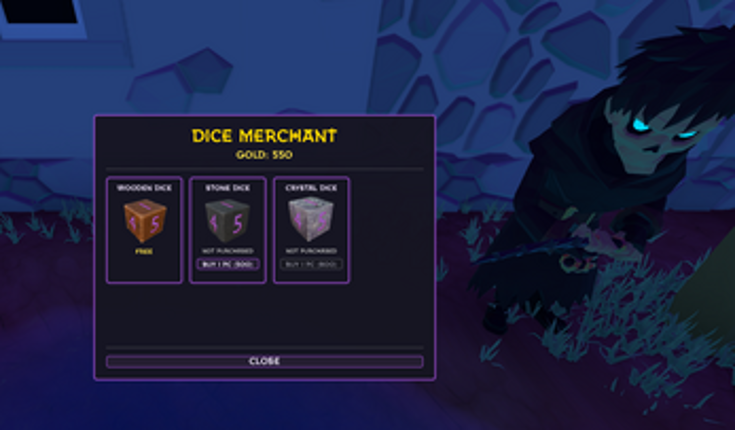Viewport: 735px width, 430px height.
Task: Close the Dice Merchant window
Action: (265, 361)
